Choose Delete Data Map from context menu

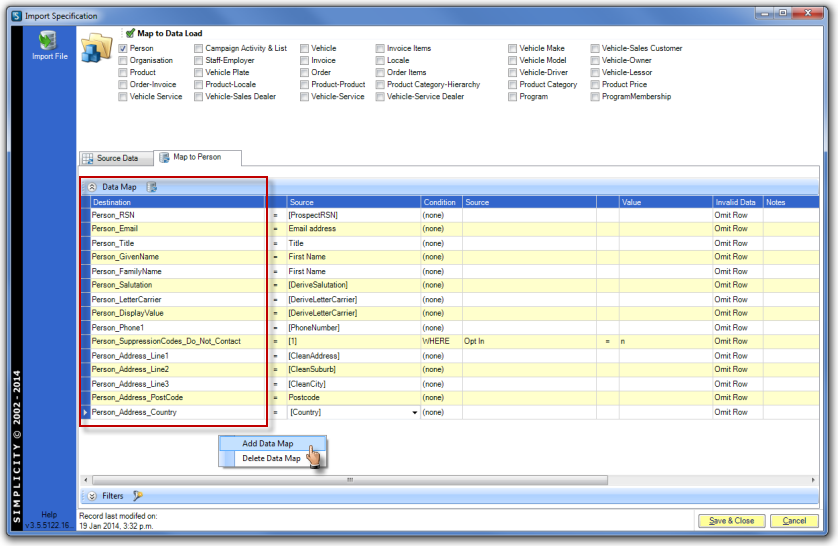point(273,458)
